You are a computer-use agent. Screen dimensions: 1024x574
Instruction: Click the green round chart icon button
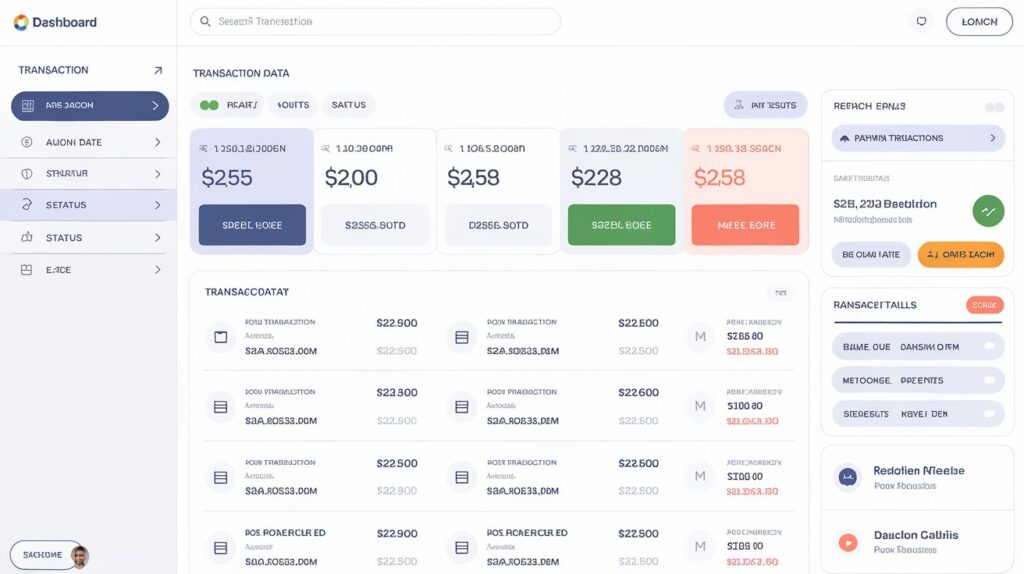[987, 211]
